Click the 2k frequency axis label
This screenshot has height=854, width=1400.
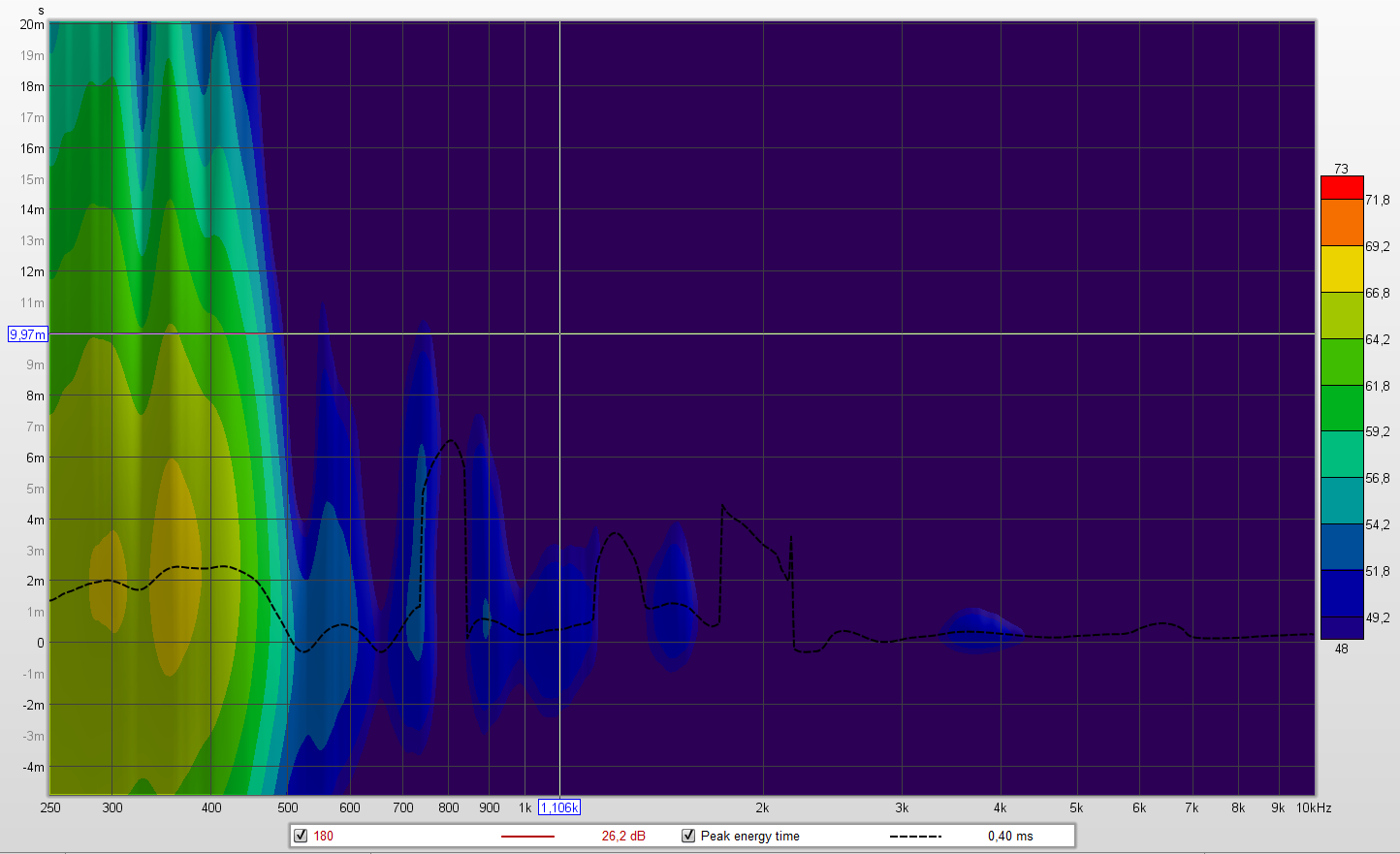pyautogui.click(x=763, y=807)
